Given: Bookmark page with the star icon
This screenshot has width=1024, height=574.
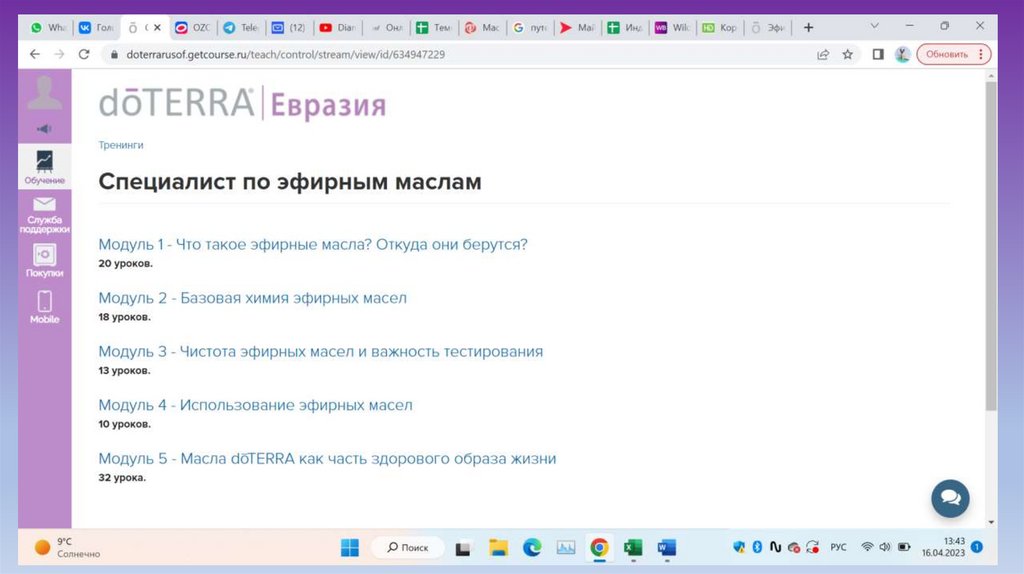Looking at the screenshot, I should (x=848, y=54).
